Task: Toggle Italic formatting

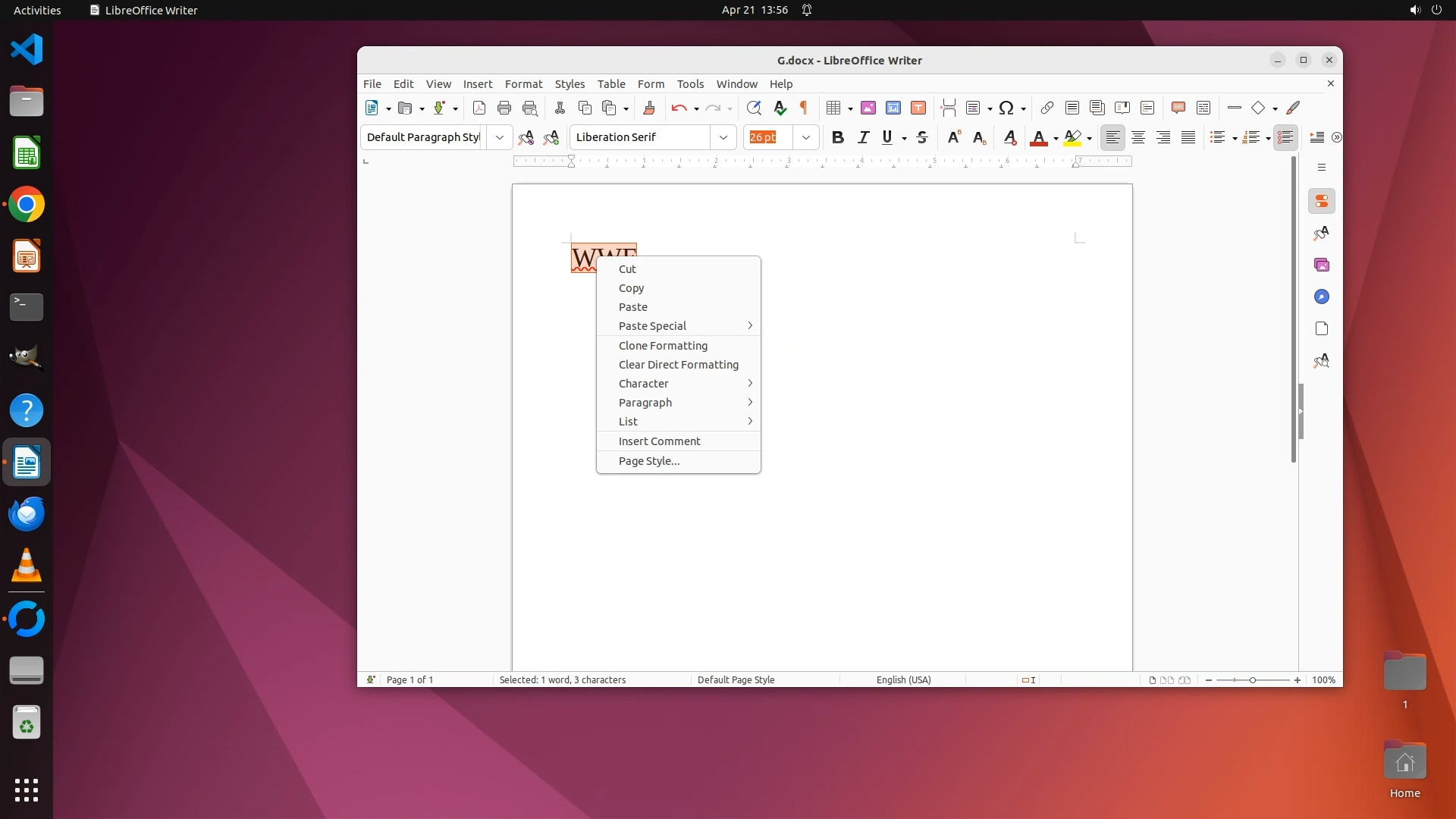Action: click(x=862, y=137)
